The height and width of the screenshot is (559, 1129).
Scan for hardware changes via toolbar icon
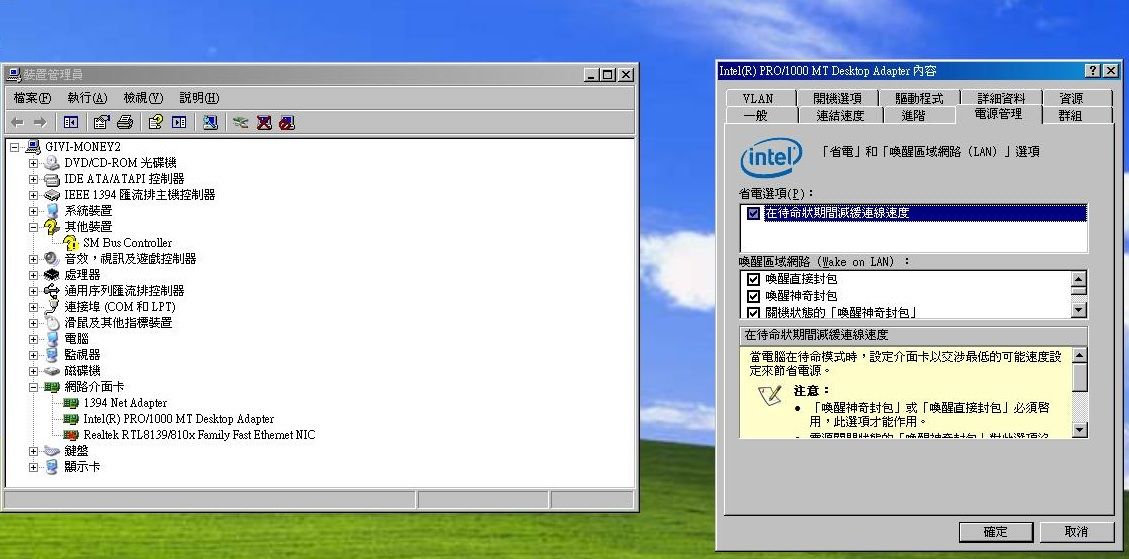click(210, 122)
